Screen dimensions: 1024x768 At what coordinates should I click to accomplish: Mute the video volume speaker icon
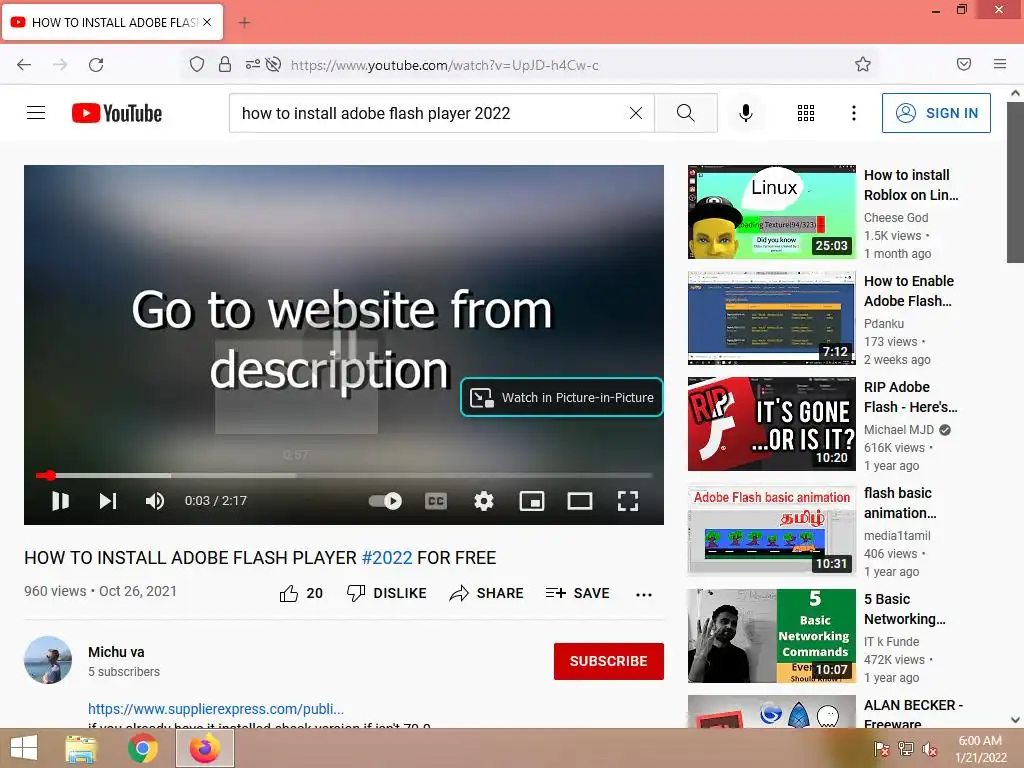click(155, 501)
